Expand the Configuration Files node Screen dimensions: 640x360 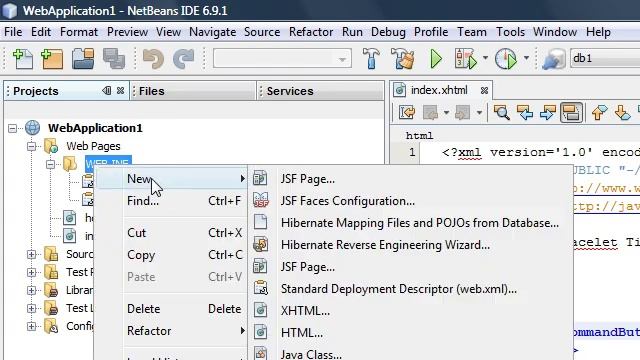click(31, 326)
